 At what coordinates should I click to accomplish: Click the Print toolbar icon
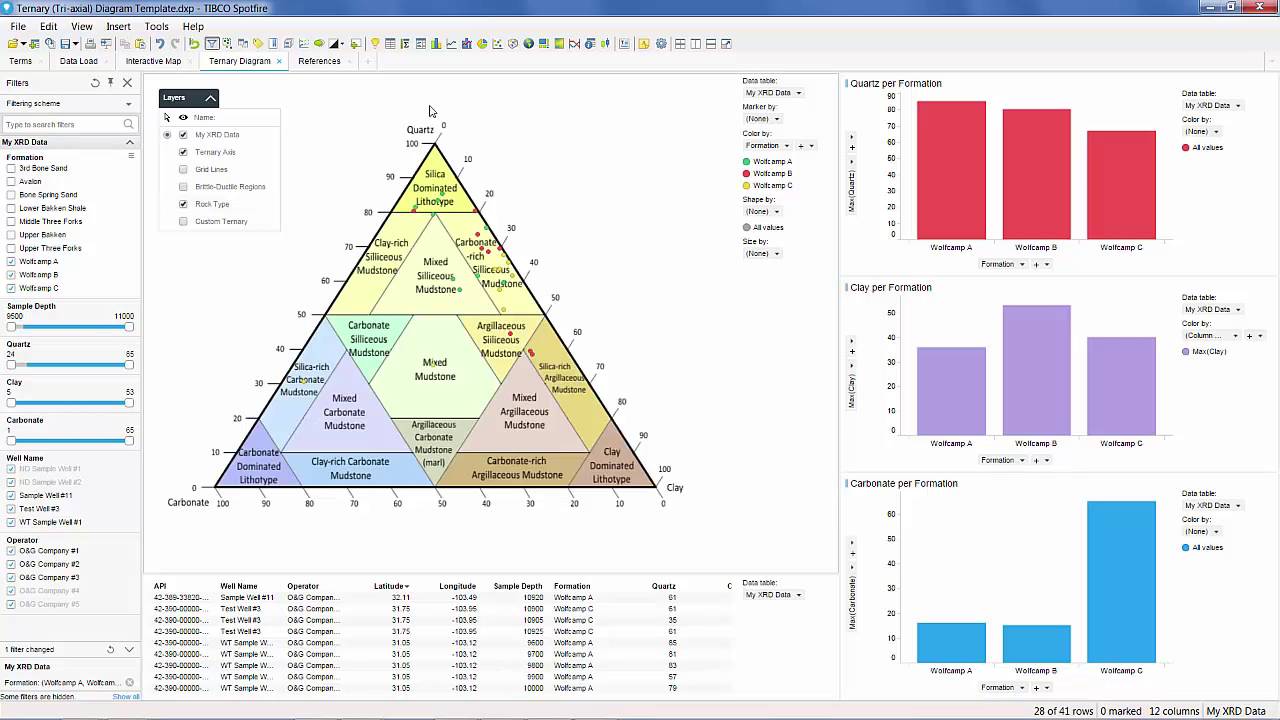pos(90,44)
